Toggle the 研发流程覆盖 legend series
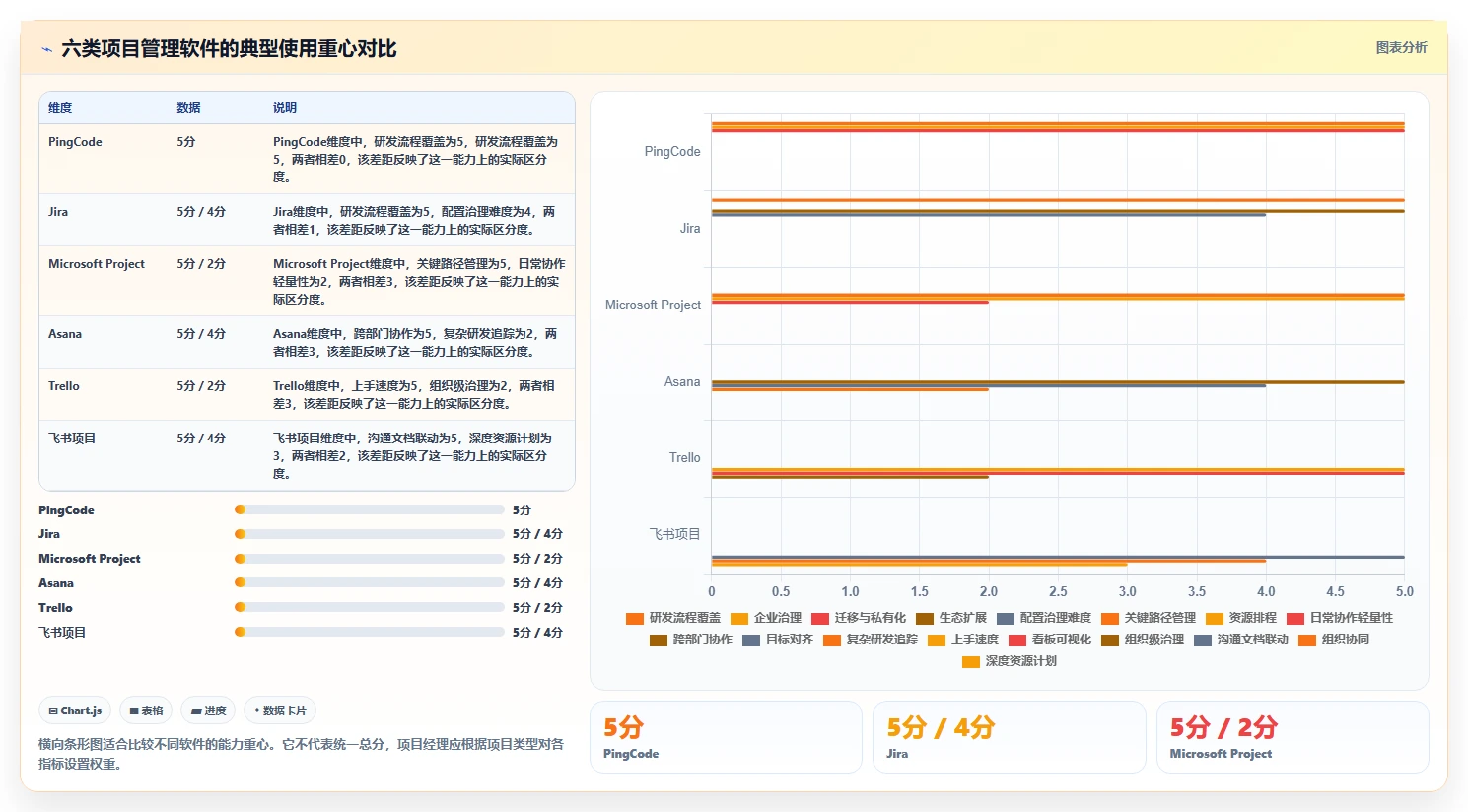 pyautogui.click(x=673, y=618)
